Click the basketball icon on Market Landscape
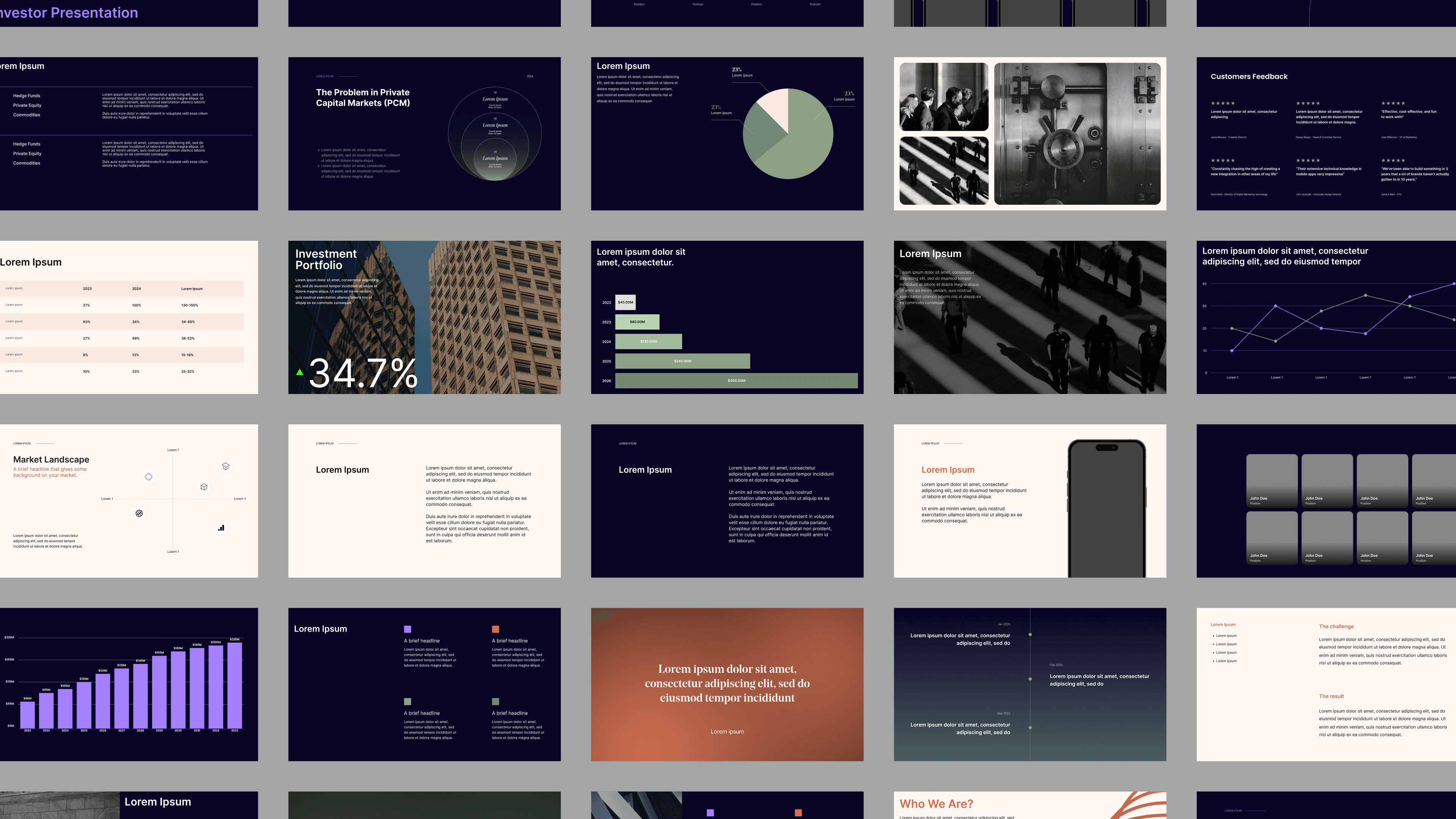 coord(139,513)
